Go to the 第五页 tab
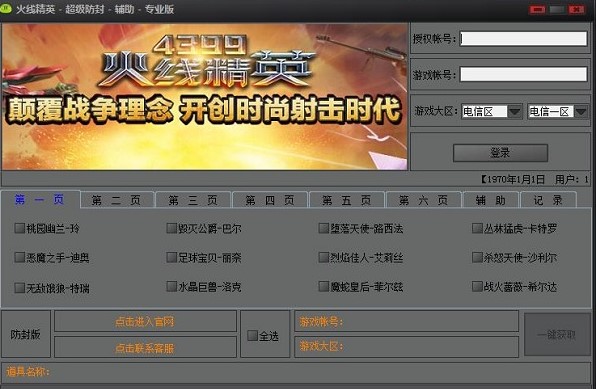The height and width of the screenshot is (389, 596). click(347, 200)
